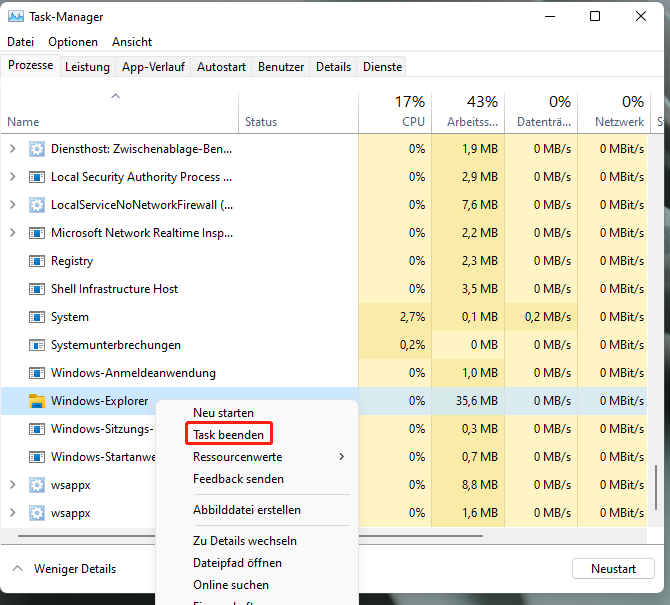Expand the first wsappx process group
This screenshot has height=605, width=670.
(x=12, y=485)
